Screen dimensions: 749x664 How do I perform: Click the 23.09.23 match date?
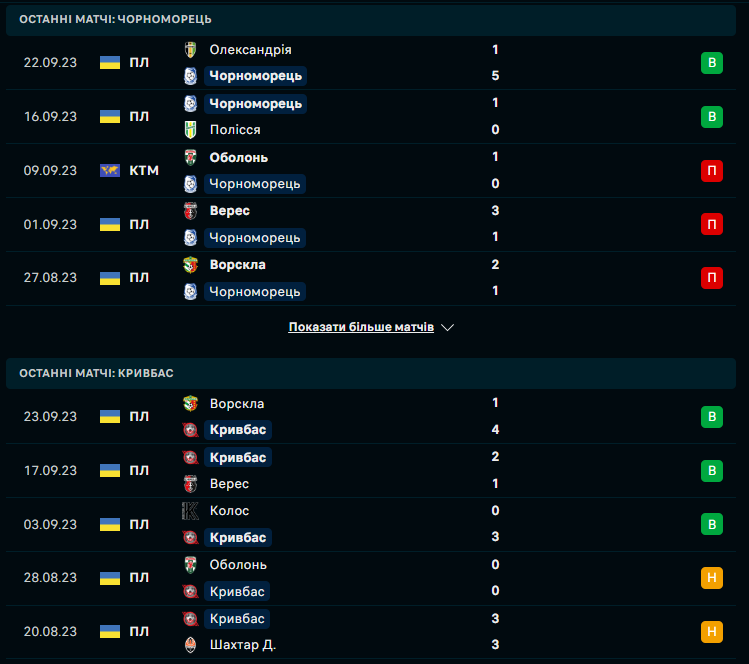point(50,417)
